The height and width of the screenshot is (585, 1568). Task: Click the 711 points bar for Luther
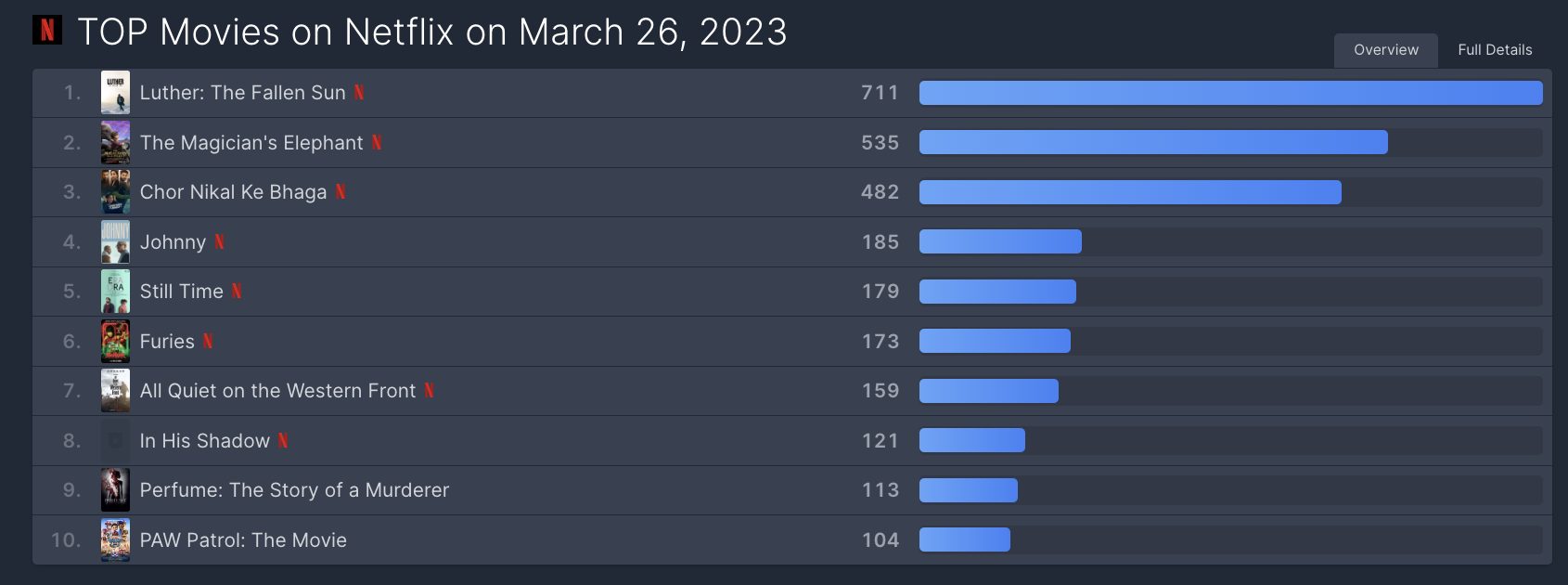coord(1230,93)
